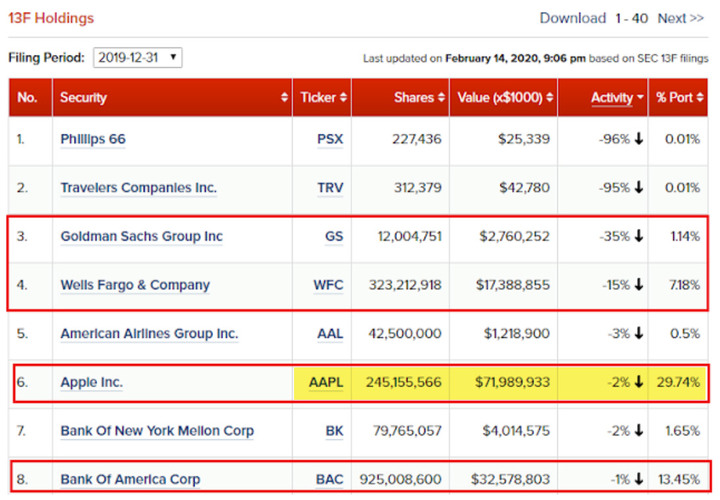
Task: Click the 1.14% portfolio cell
Action: click(x=685, y=236)
